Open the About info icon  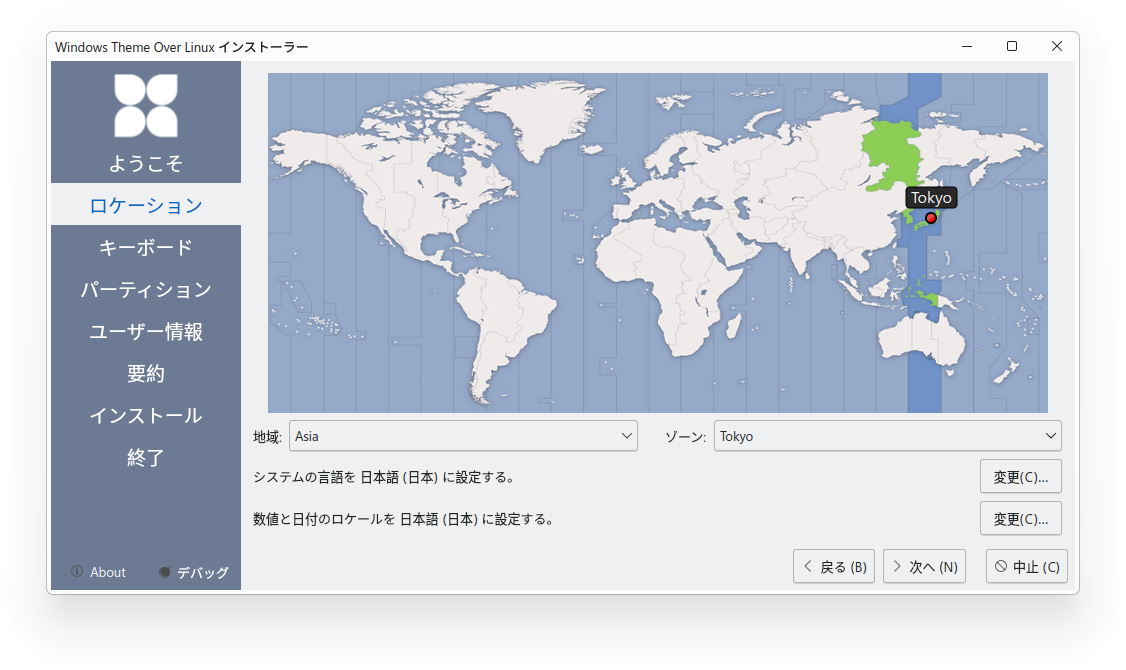click(77, 572)
